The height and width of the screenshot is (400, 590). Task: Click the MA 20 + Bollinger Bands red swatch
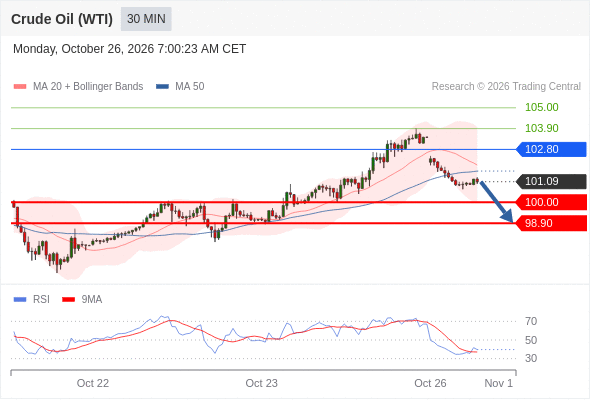[x=20, y=87]
